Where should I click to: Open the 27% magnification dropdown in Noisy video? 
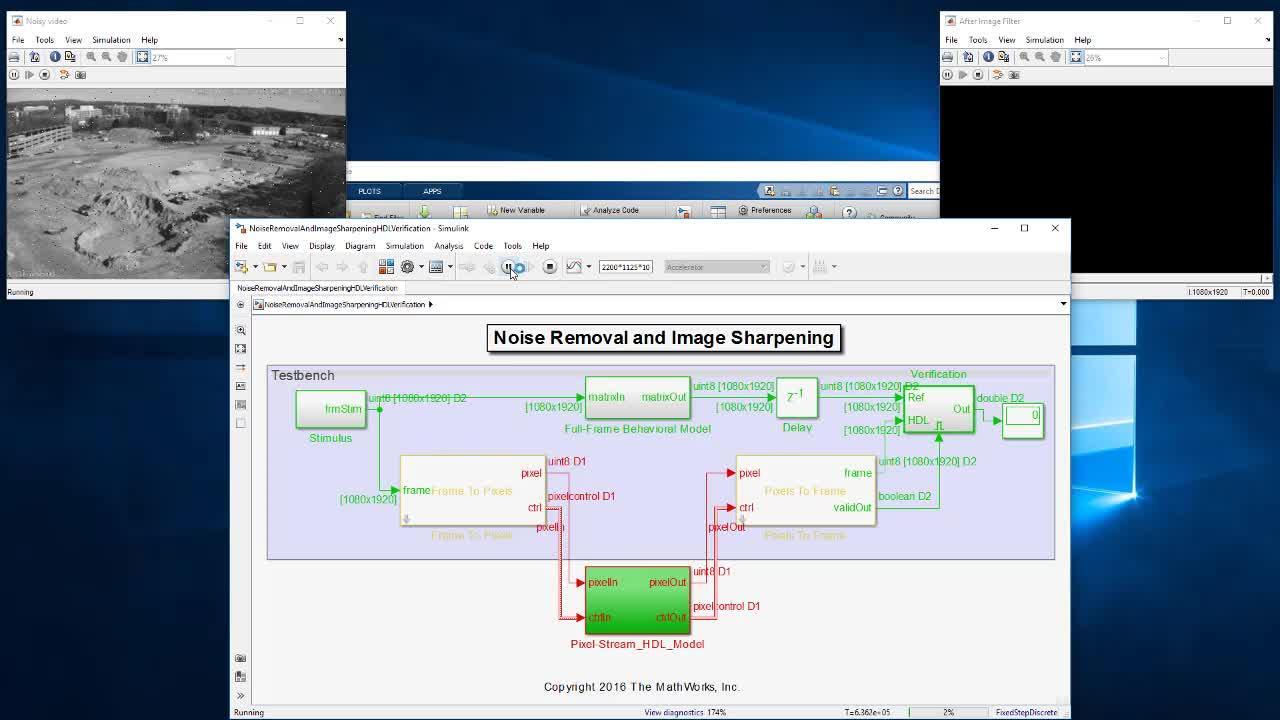228,57
